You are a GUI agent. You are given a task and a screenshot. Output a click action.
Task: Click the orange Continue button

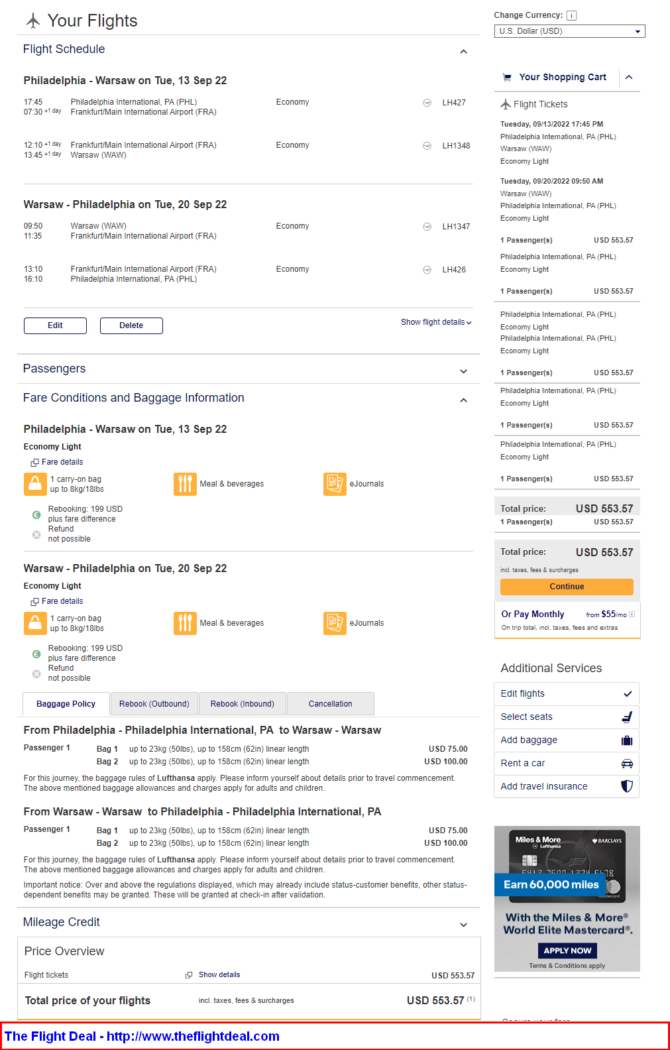(566, 587)
